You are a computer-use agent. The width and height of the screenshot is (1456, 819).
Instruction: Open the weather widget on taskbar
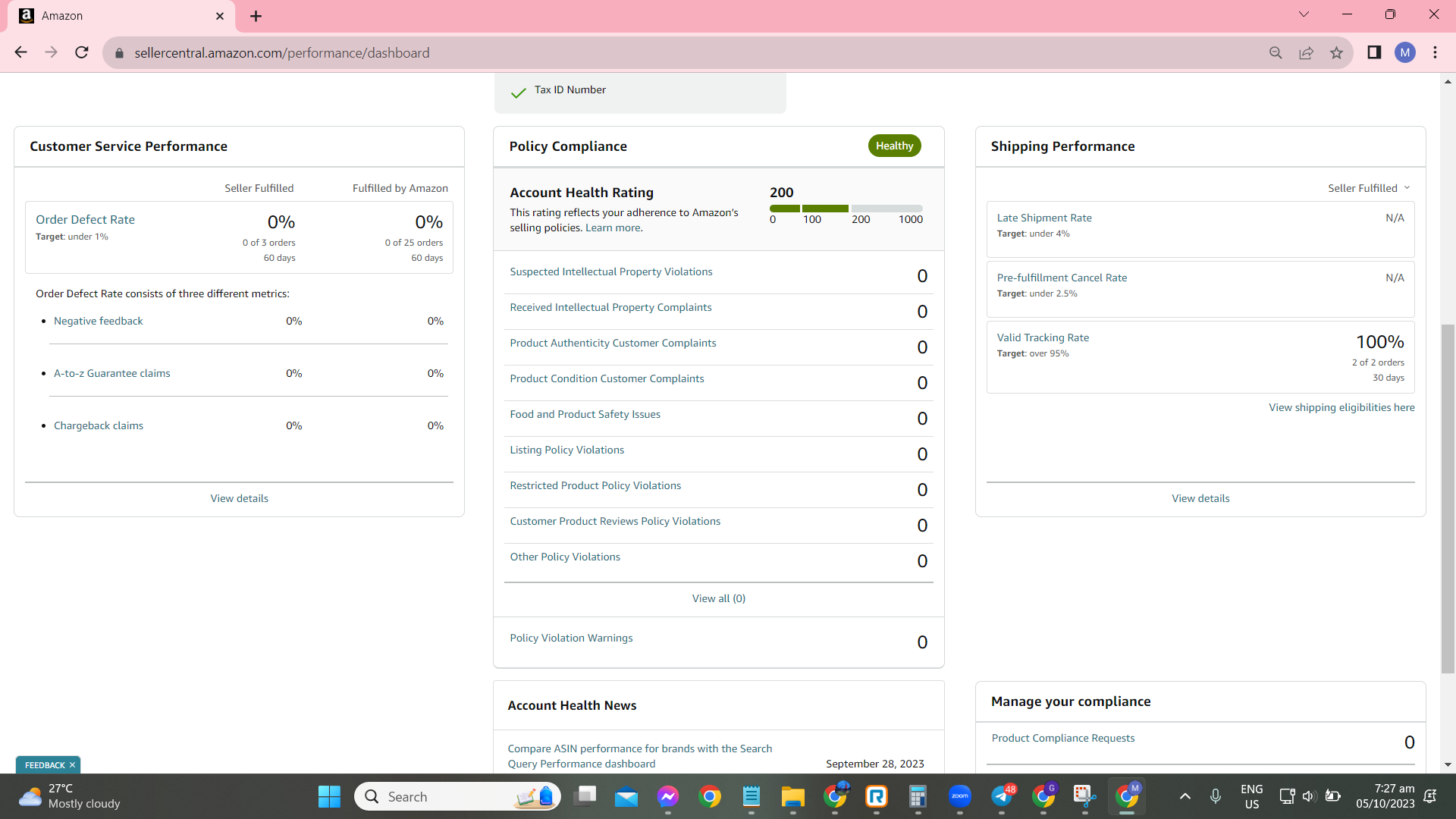[x=70, y=796]
